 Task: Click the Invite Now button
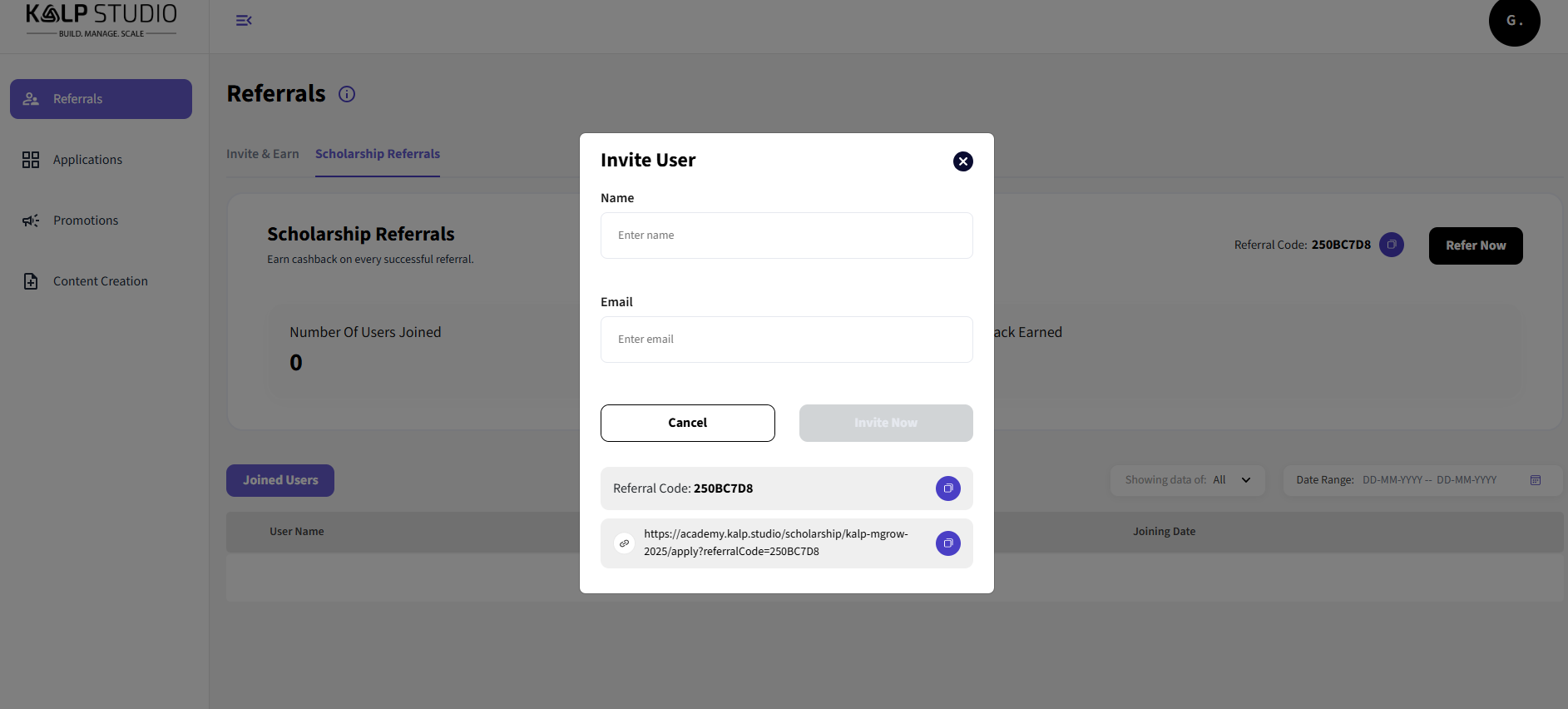(885, 423)
